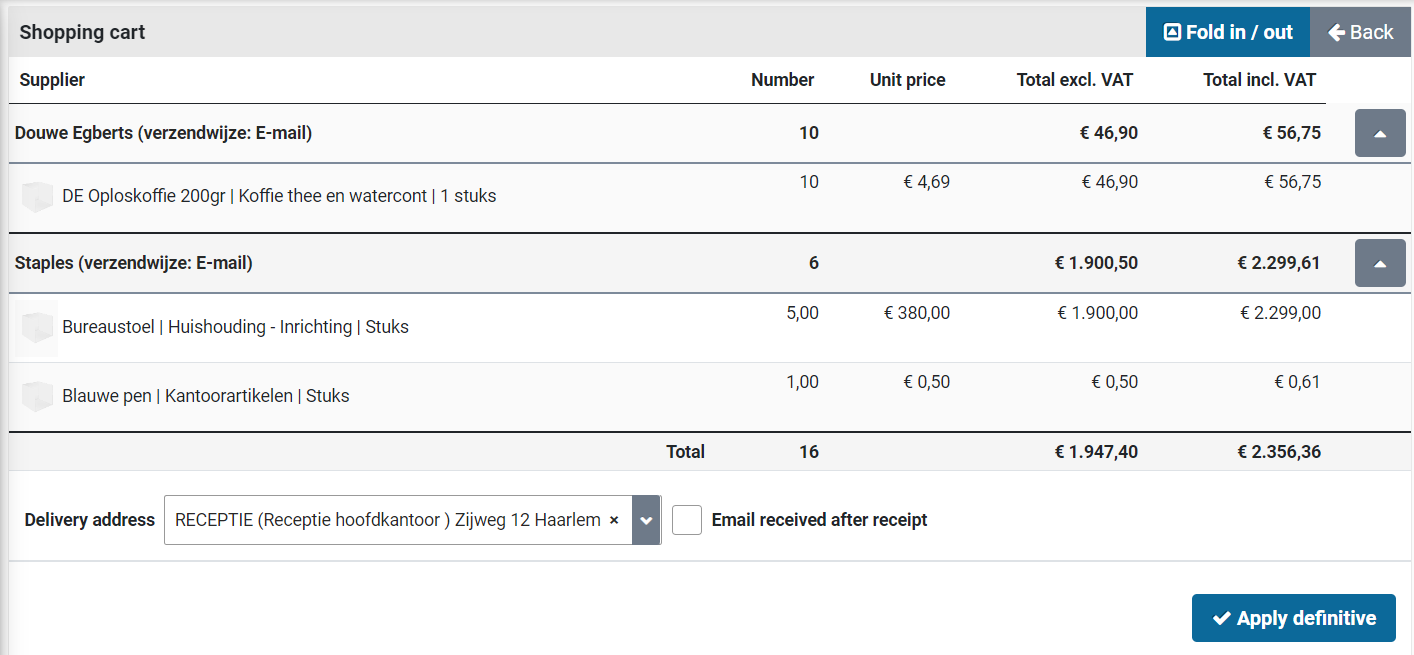
Task: Click the Bureaustoel product image icon
Action: [x=37, y=328]
